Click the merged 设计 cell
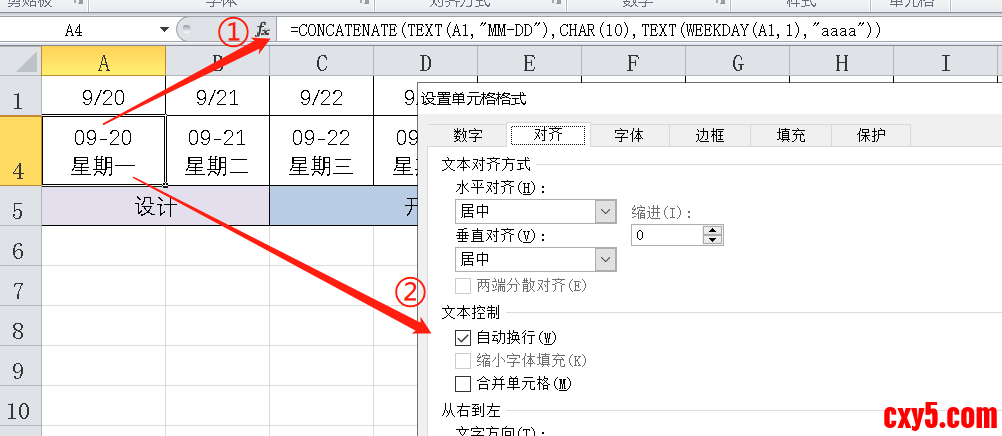The height and width of the screenshot is (436, 1002). click(155, 206)
